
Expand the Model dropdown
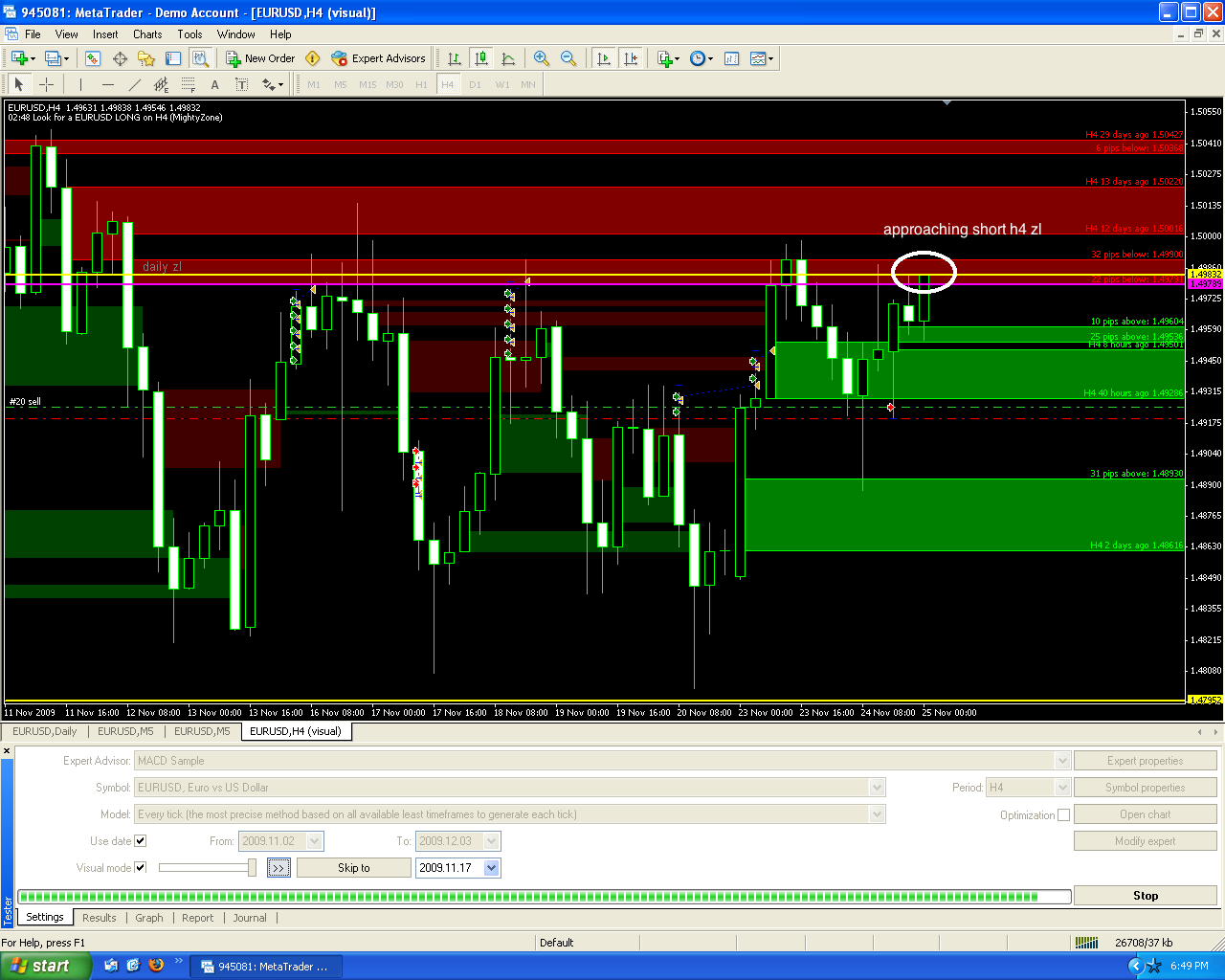tap(877, 814)
